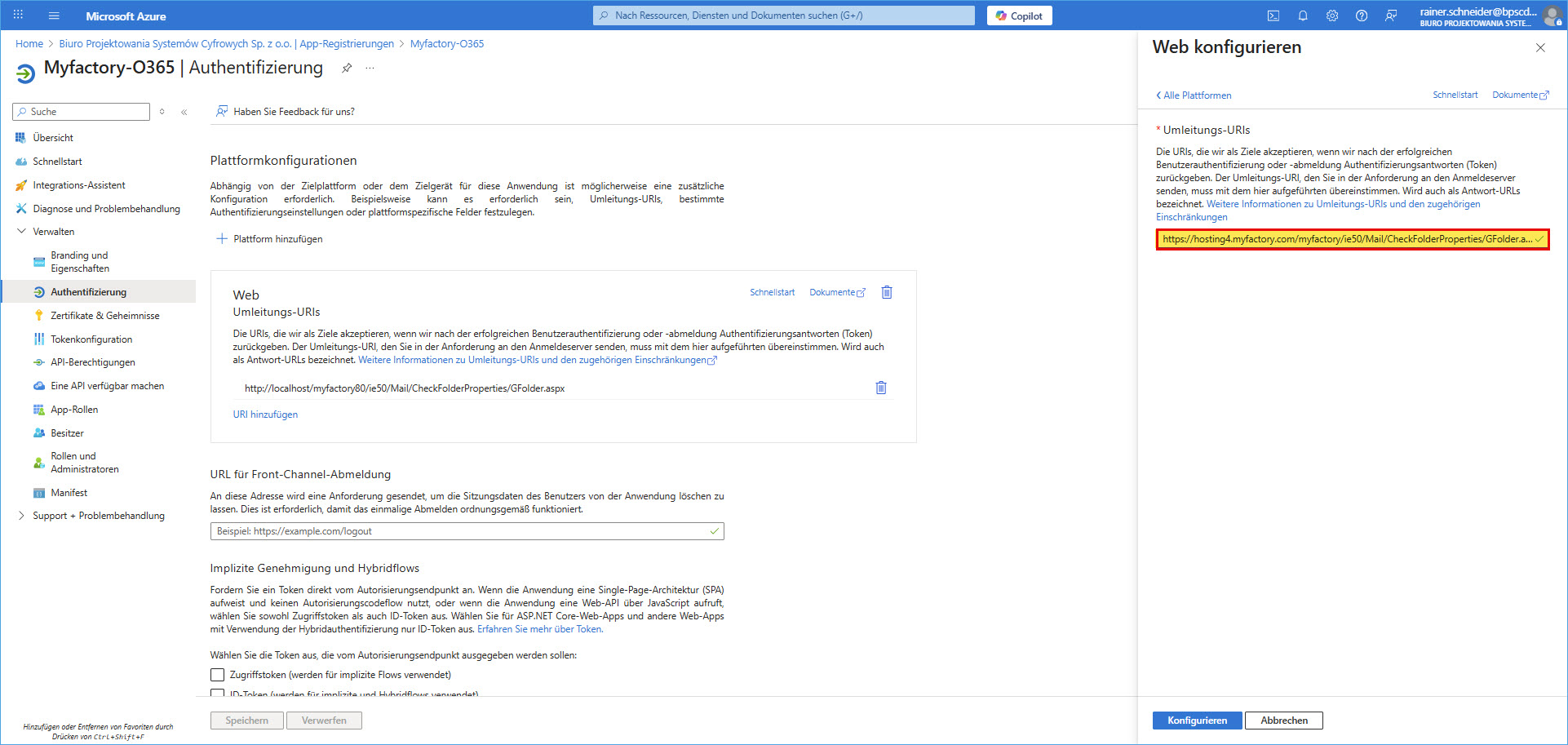Open the notifications bell
This screenshot has width=1568, height=745.
pyautogui.click(x=1303, y=16)
